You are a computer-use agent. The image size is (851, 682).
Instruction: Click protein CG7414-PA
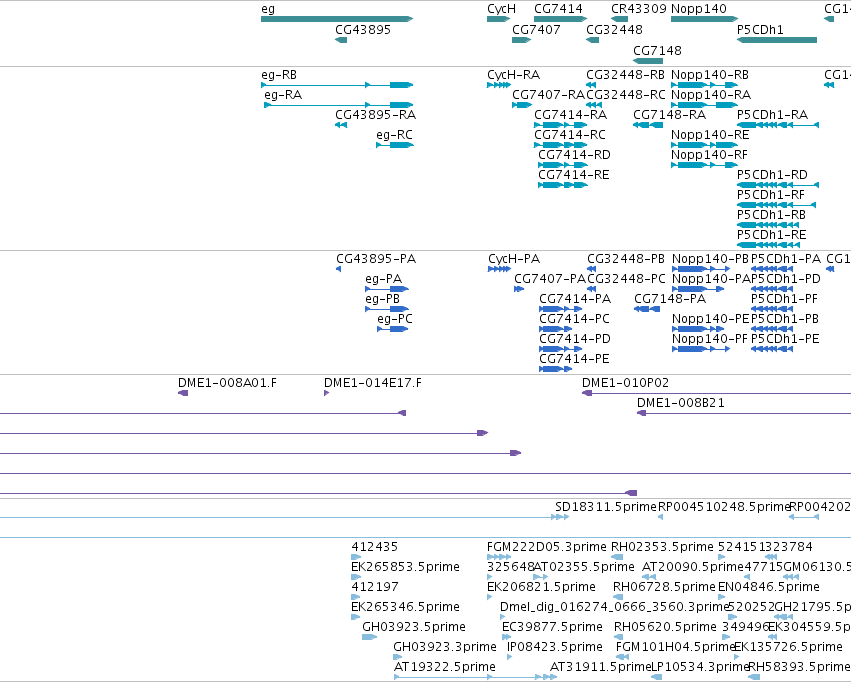[575, 299]
